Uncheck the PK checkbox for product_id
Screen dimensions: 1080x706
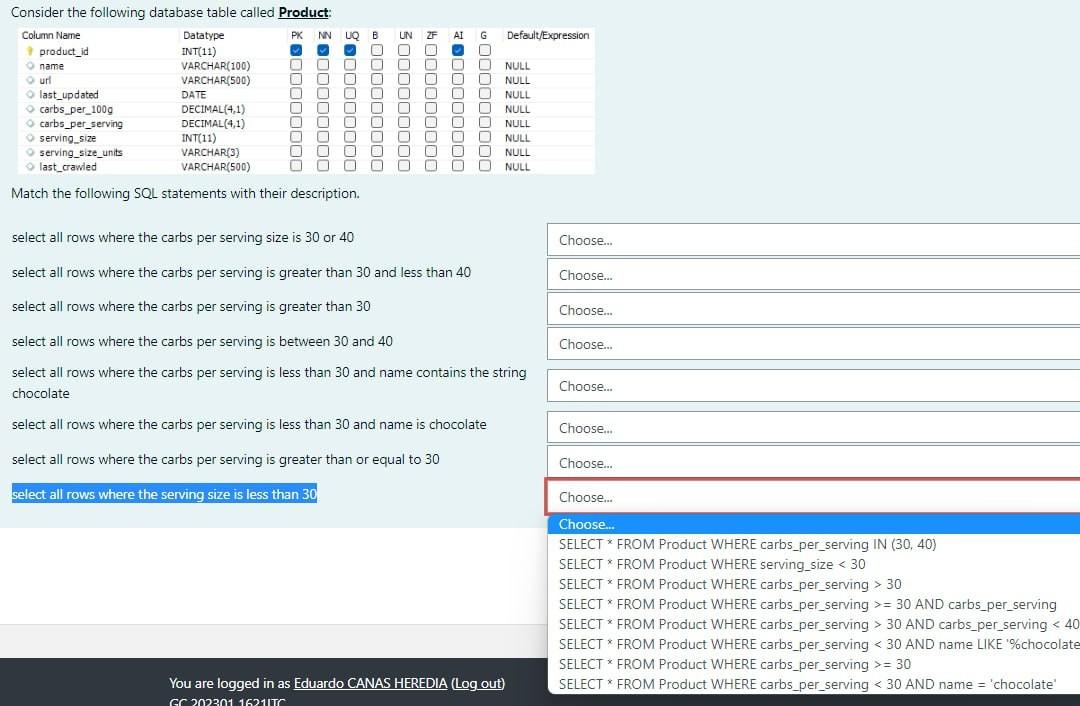tap(296, 51)
